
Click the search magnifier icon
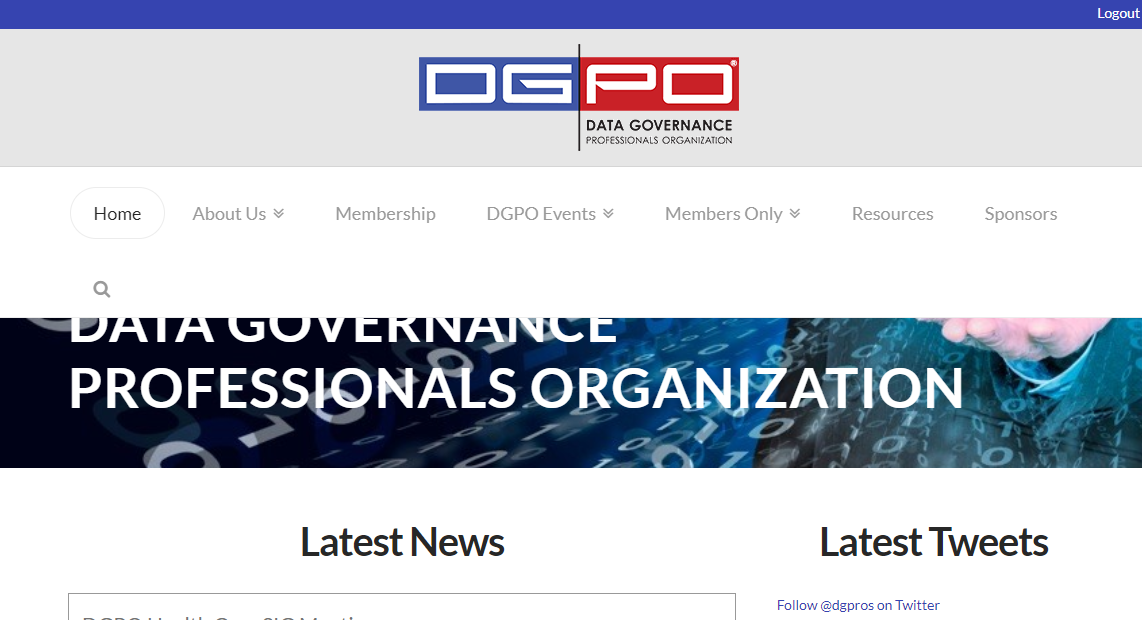point(102,289)
